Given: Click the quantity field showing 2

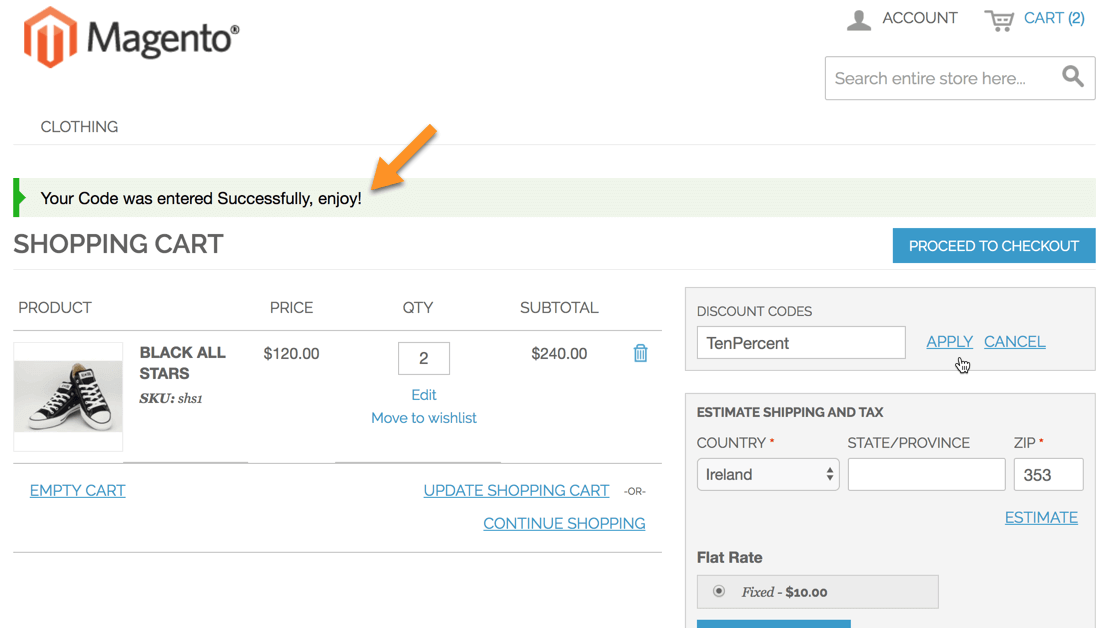Looking at the screenshot, I should pos(424,358).
